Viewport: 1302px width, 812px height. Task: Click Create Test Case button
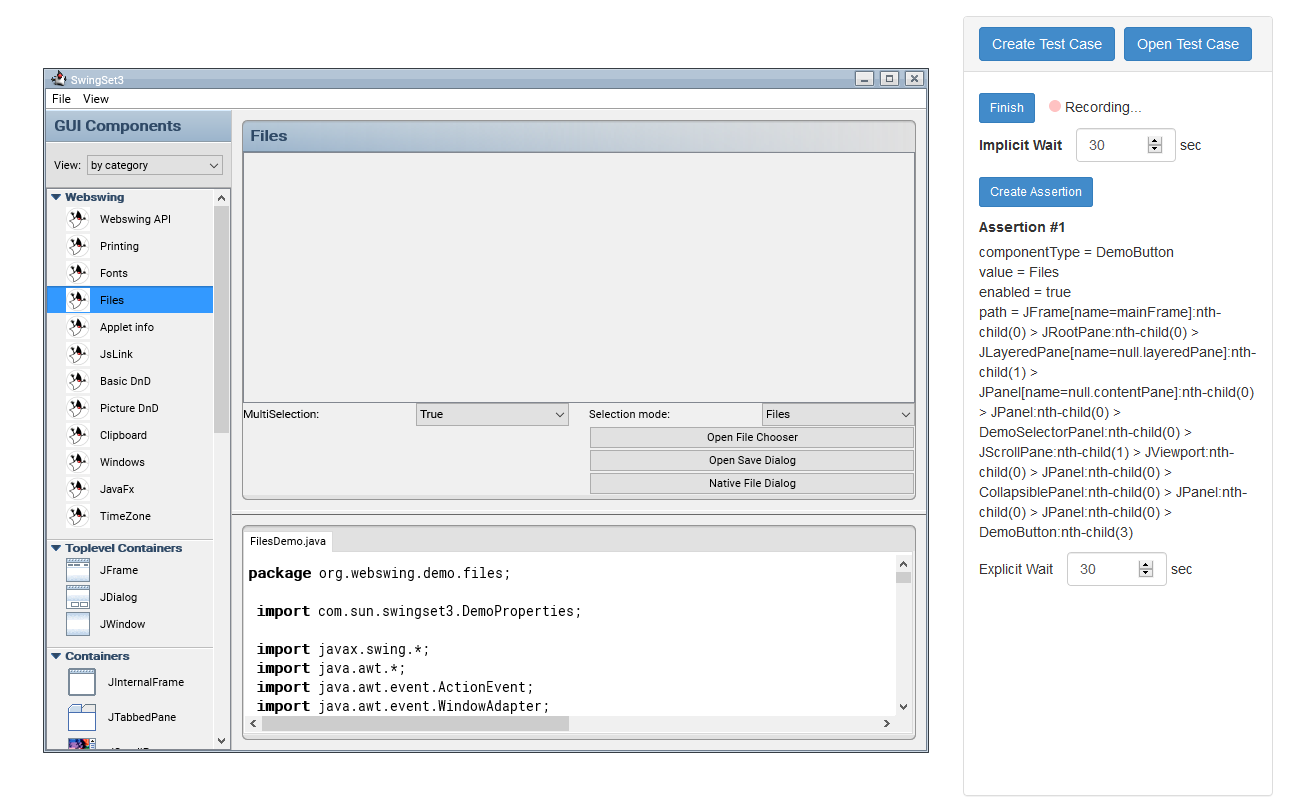[x=1047, y=44]
